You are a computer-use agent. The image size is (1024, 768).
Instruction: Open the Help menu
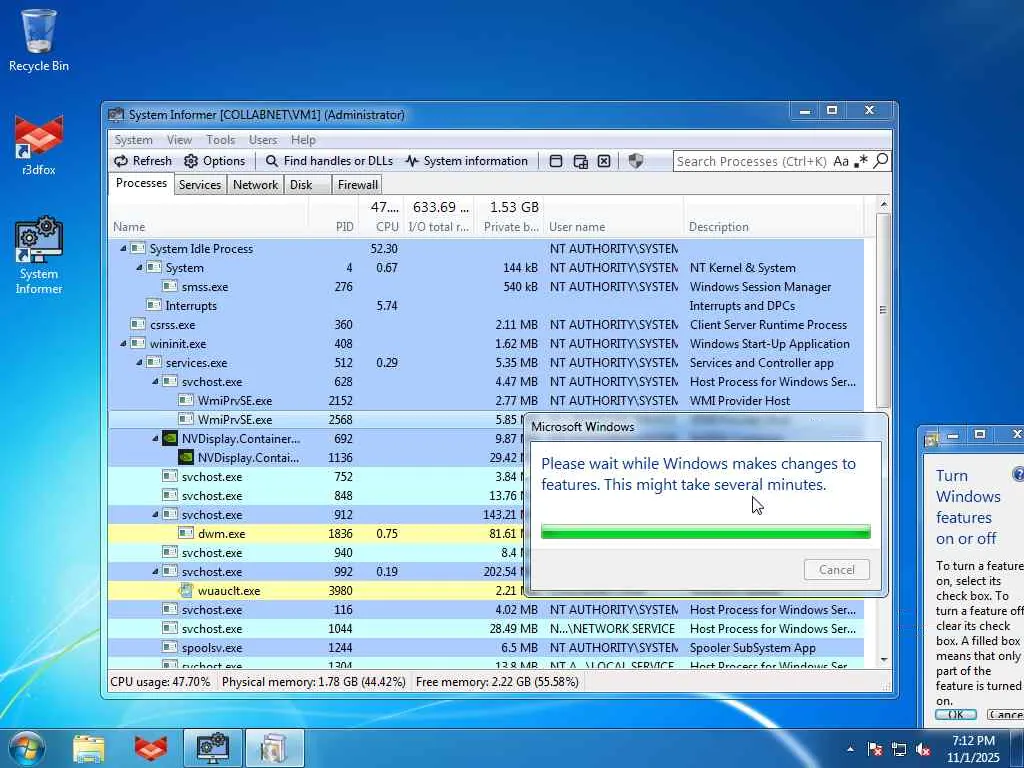point(303,140)
